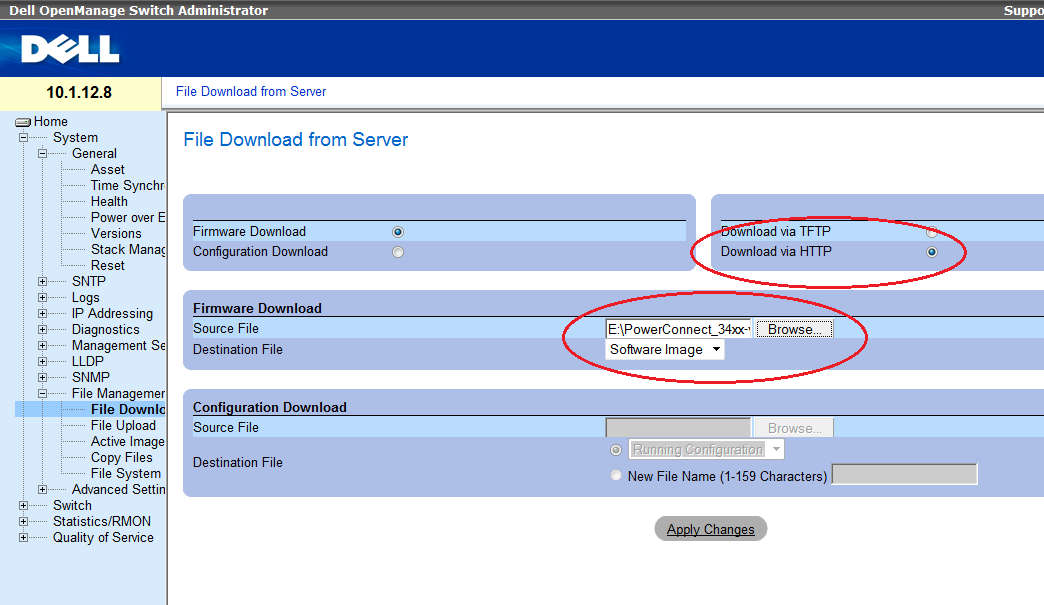The image size is (1044, 605).
Task: Select Switch in the tree
Action: point(72,505)
